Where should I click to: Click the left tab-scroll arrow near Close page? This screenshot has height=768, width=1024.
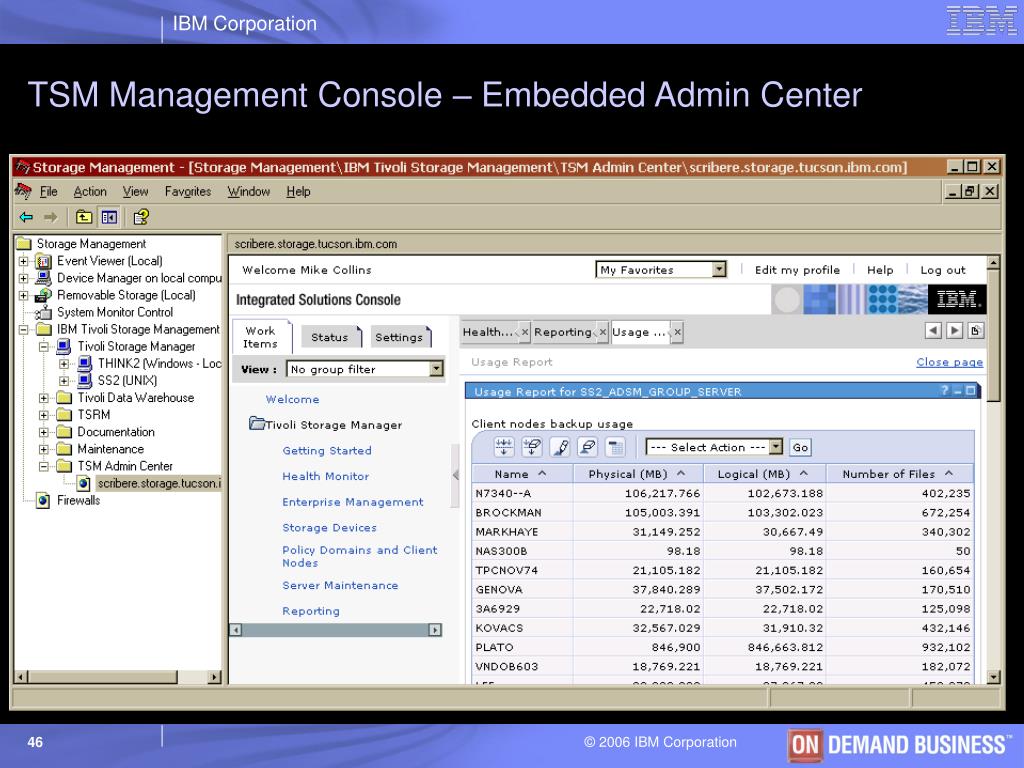933,330
